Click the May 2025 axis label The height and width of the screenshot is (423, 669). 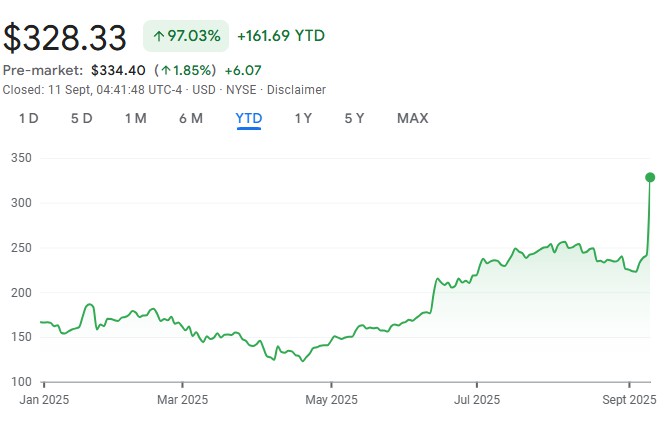331,400
